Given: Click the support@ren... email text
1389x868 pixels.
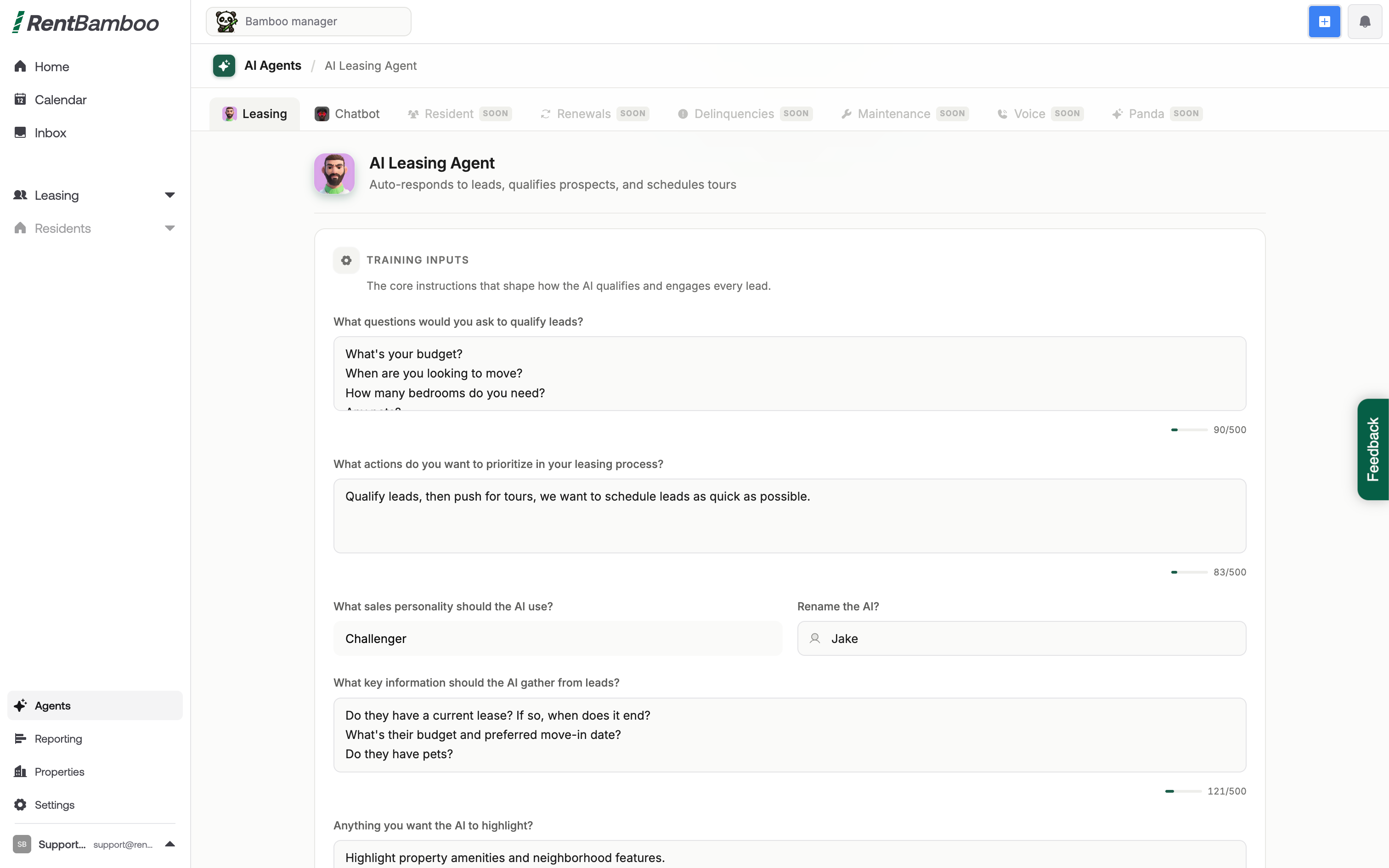Looking at the screenshot, I should 123,845.
